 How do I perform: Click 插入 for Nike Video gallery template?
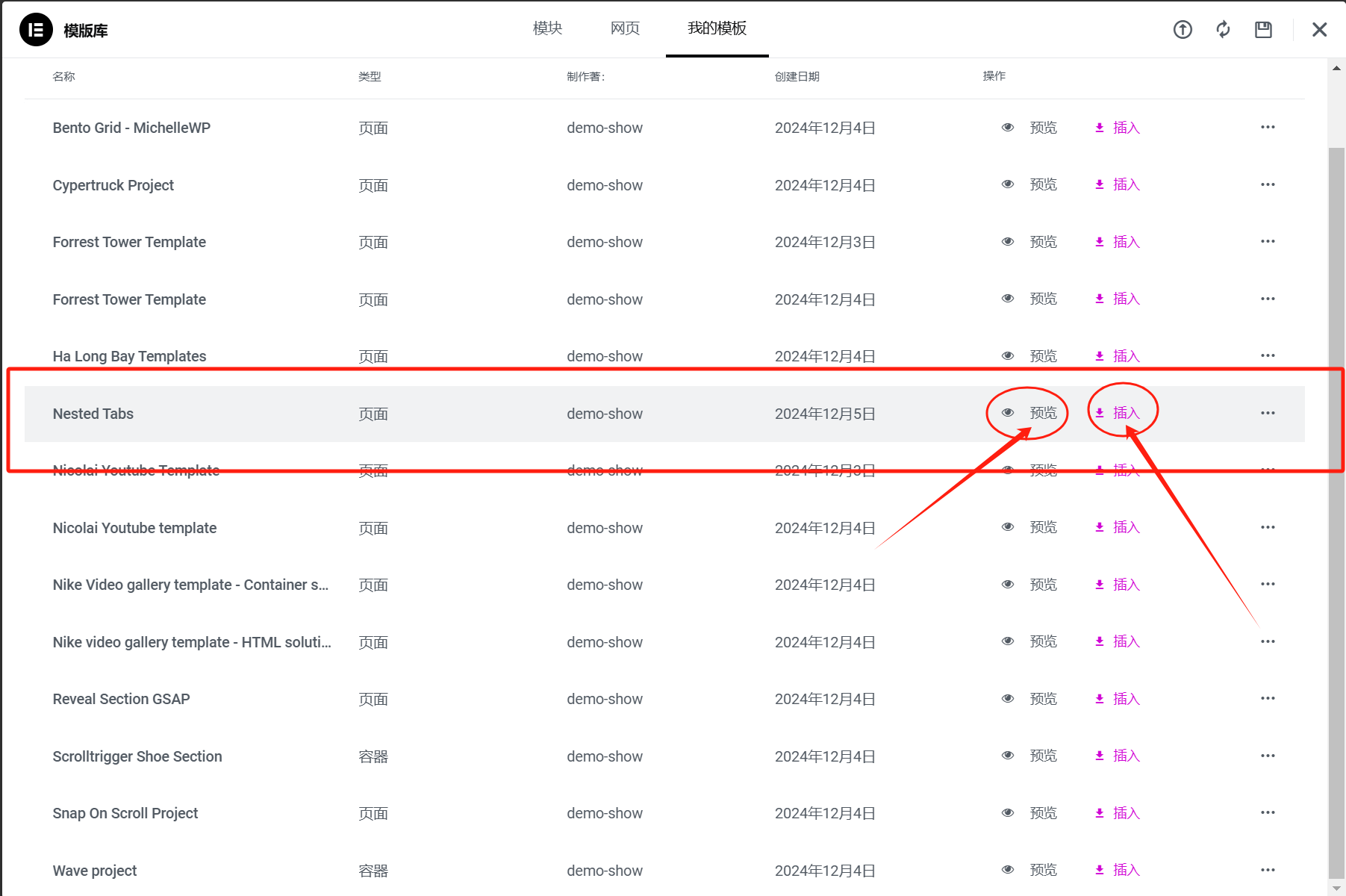[x=1127, y=584]
